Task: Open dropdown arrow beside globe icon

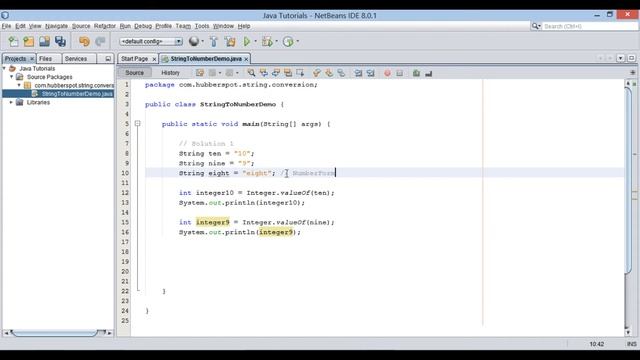Action: click(202, 41)
